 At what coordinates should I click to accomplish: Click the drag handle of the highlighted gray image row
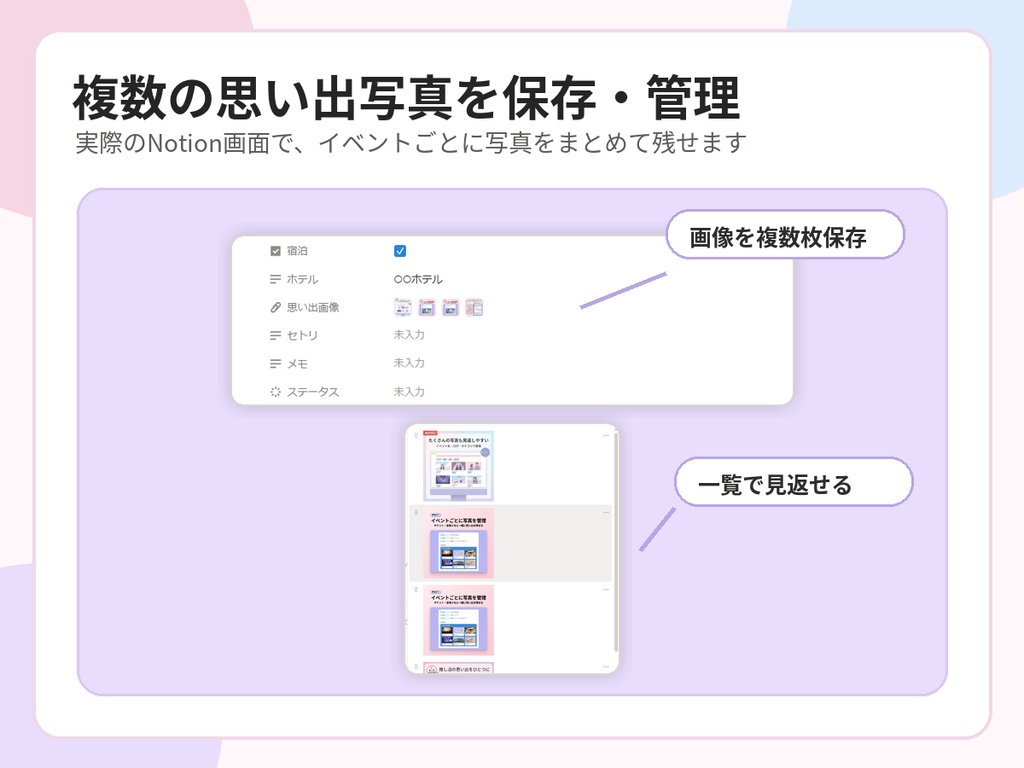[417, 513]
